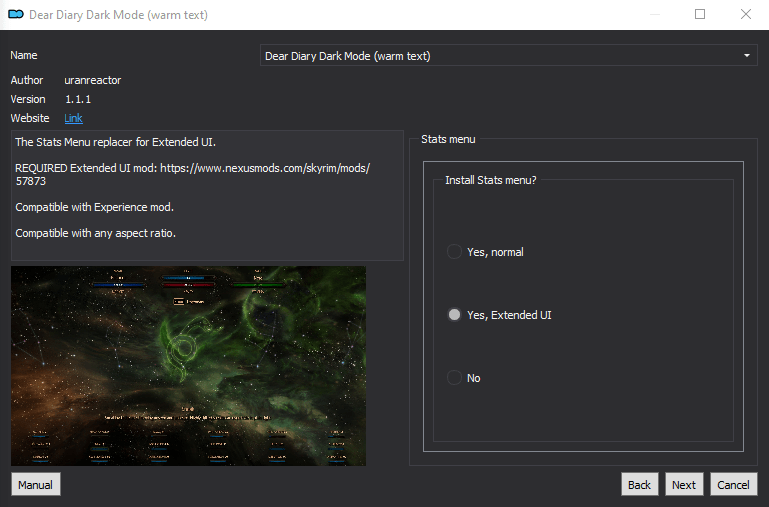Close the installer window

click(x=746, y=14)
